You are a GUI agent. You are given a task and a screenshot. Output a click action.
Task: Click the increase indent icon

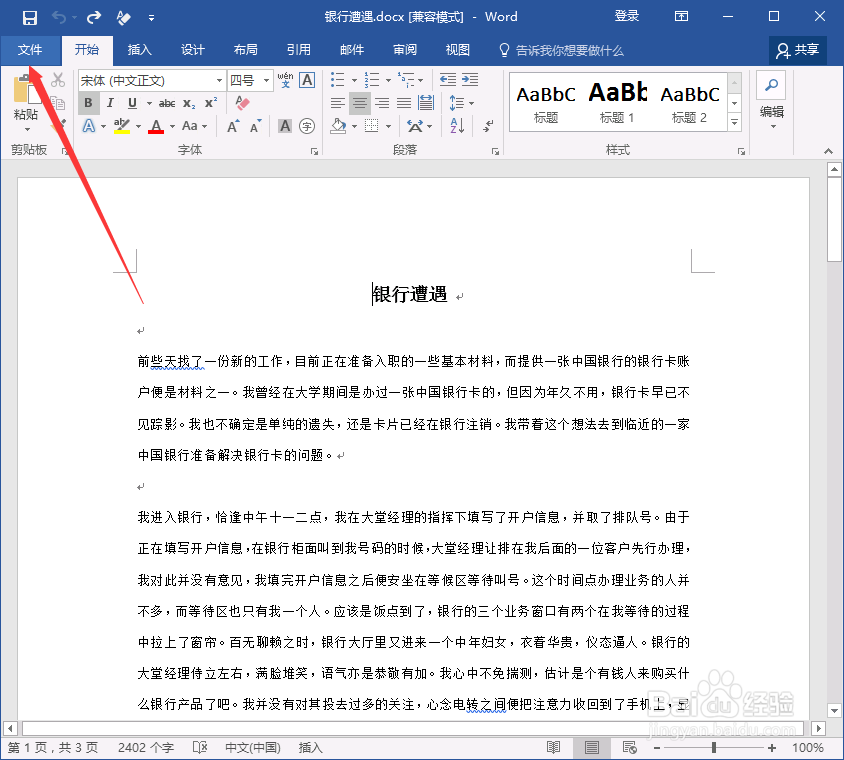pos(470,80)
